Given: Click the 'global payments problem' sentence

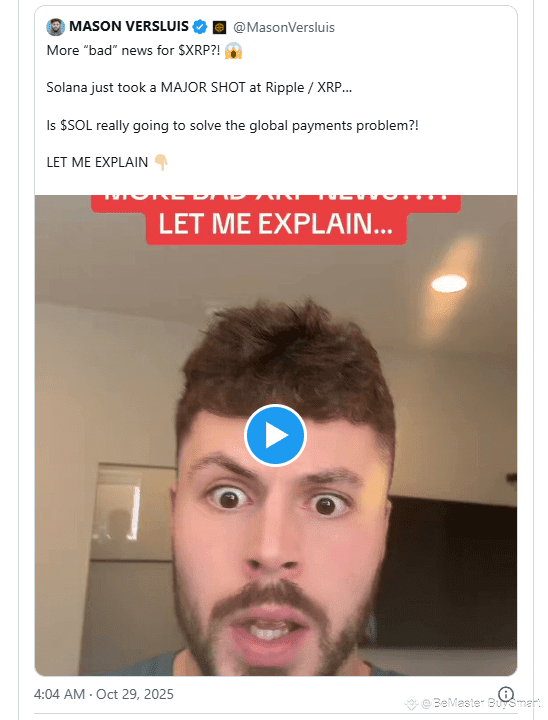Looking at the screenshot, I should click(232, 125).
